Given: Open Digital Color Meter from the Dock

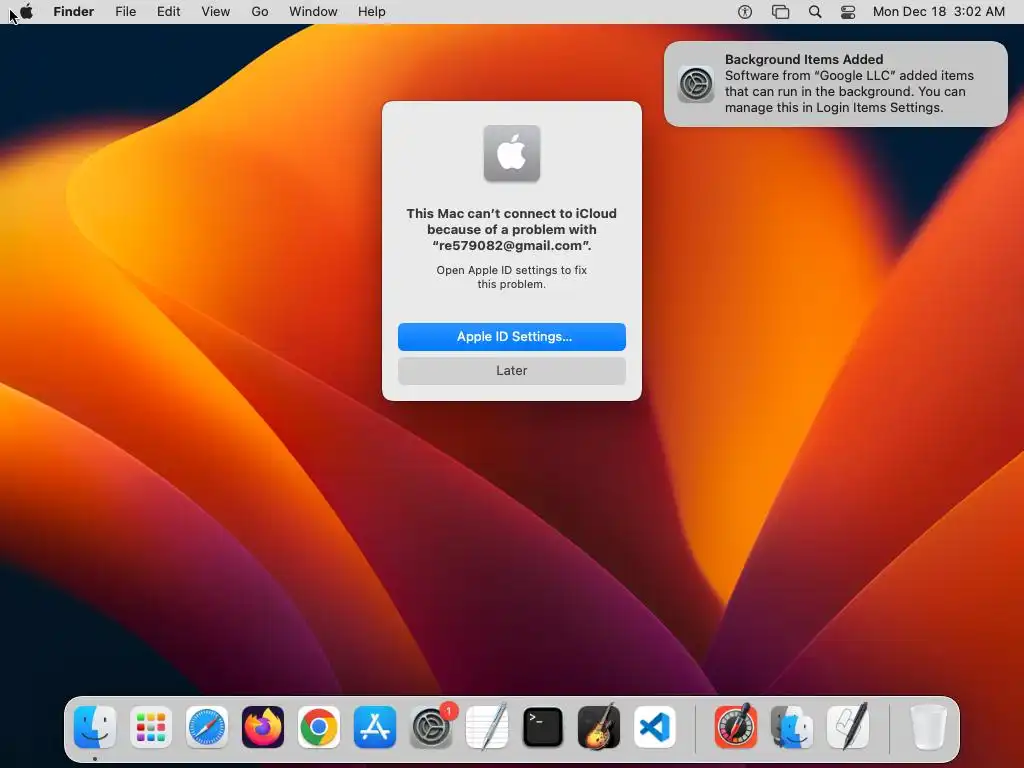Looking at the screenshot, I should tap(736, 727).
